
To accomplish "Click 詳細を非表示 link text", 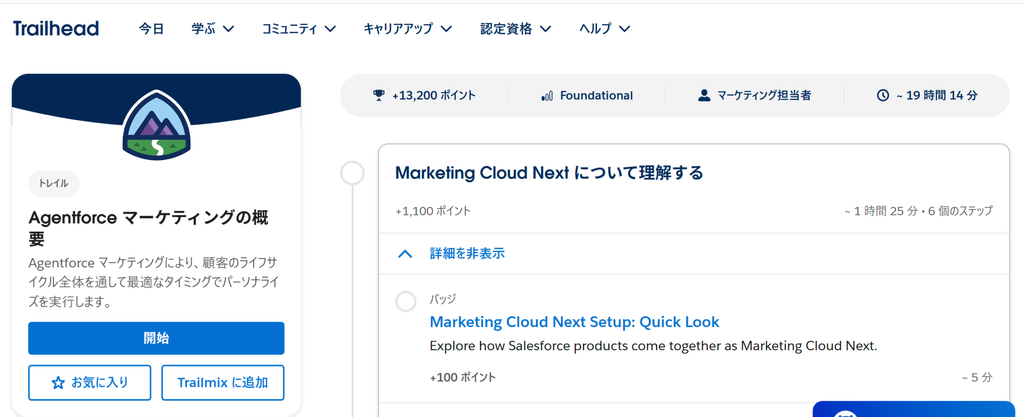I will (x=467, y=254).
